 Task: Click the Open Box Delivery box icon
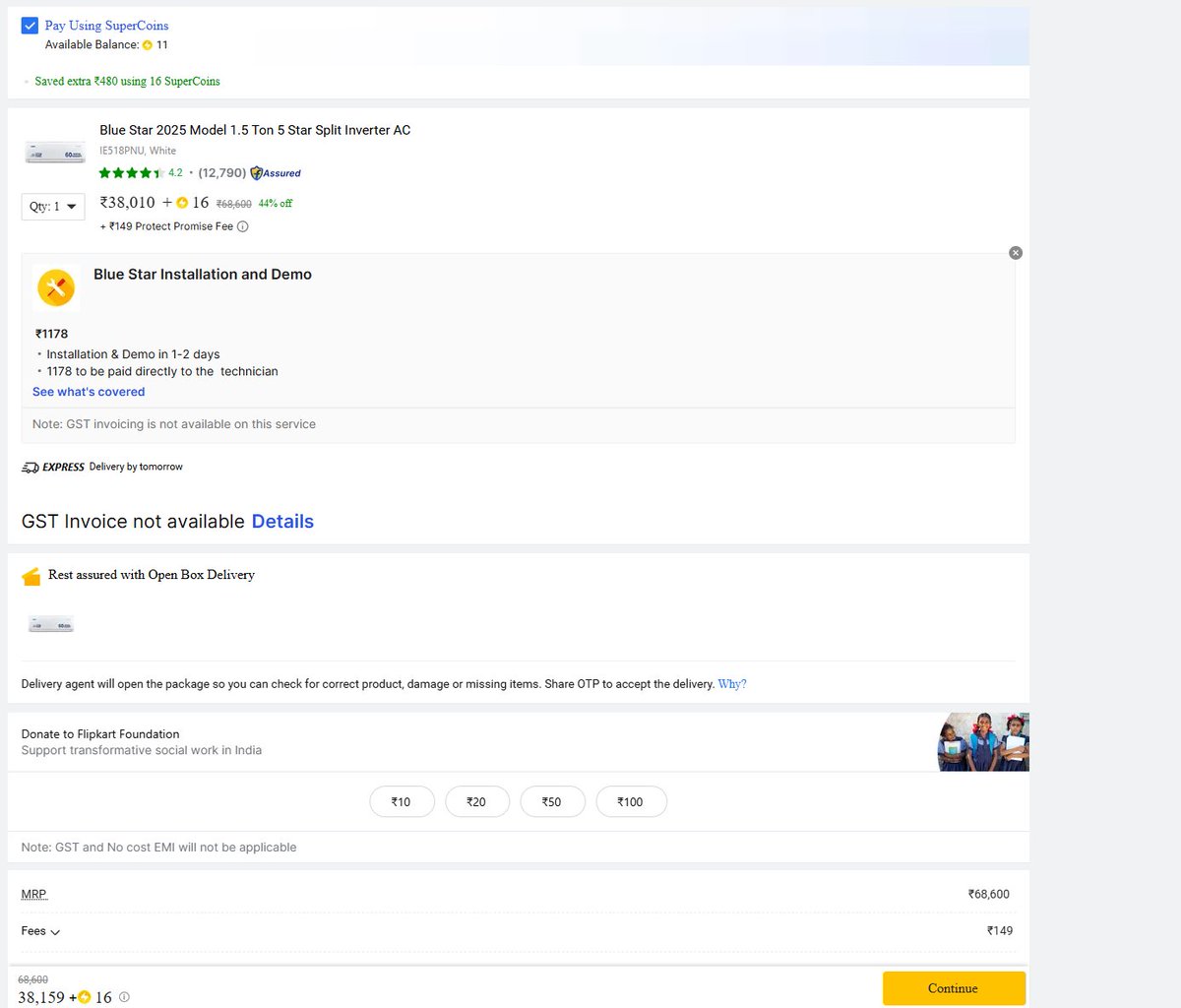click(x=31, y=577)
